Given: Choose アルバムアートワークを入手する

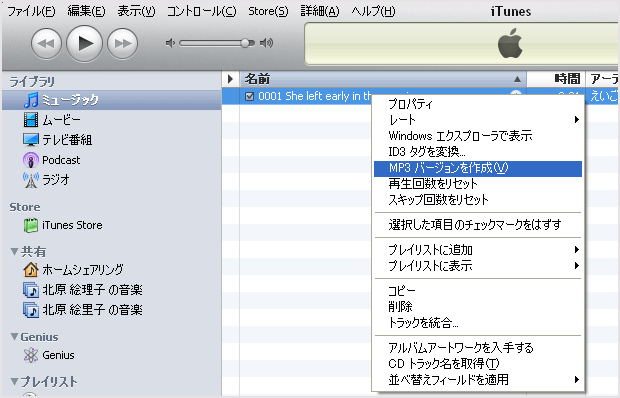Looking at the screenshot, I should (478, 348).
